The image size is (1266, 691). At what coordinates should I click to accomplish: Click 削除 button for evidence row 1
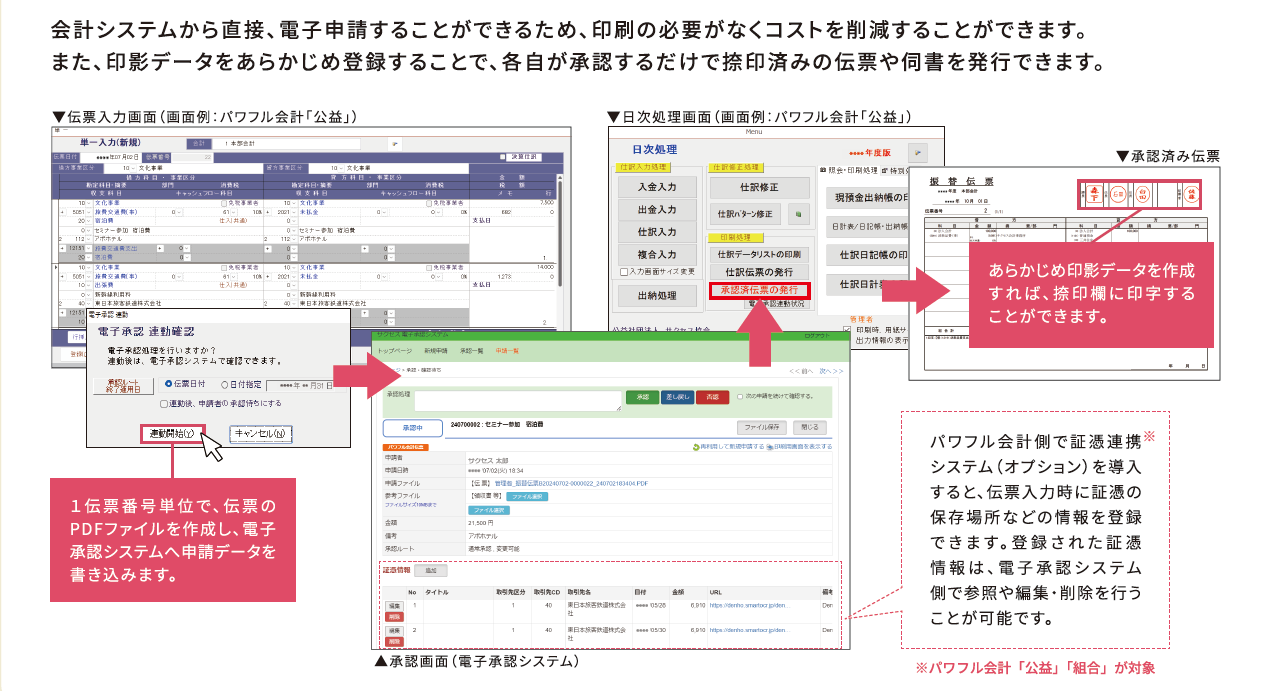point(394,616)
